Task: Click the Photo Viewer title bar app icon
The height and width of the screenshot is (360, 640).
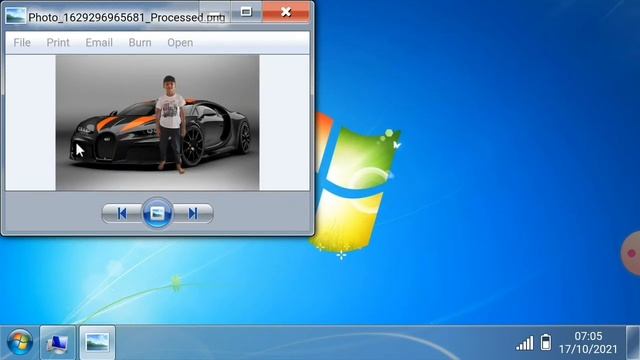Action: pyautogui.click(x=16, y=16)
